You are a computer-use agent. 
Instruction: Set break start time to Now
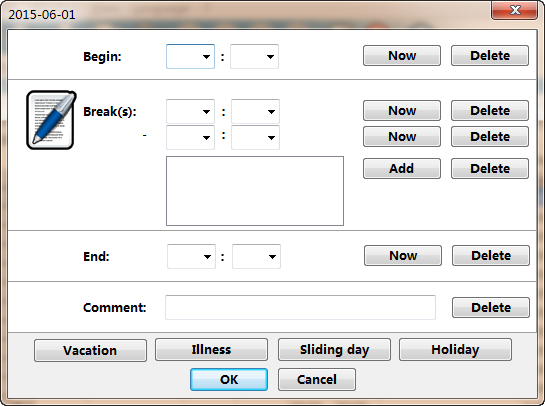click(x=402, y=111)
